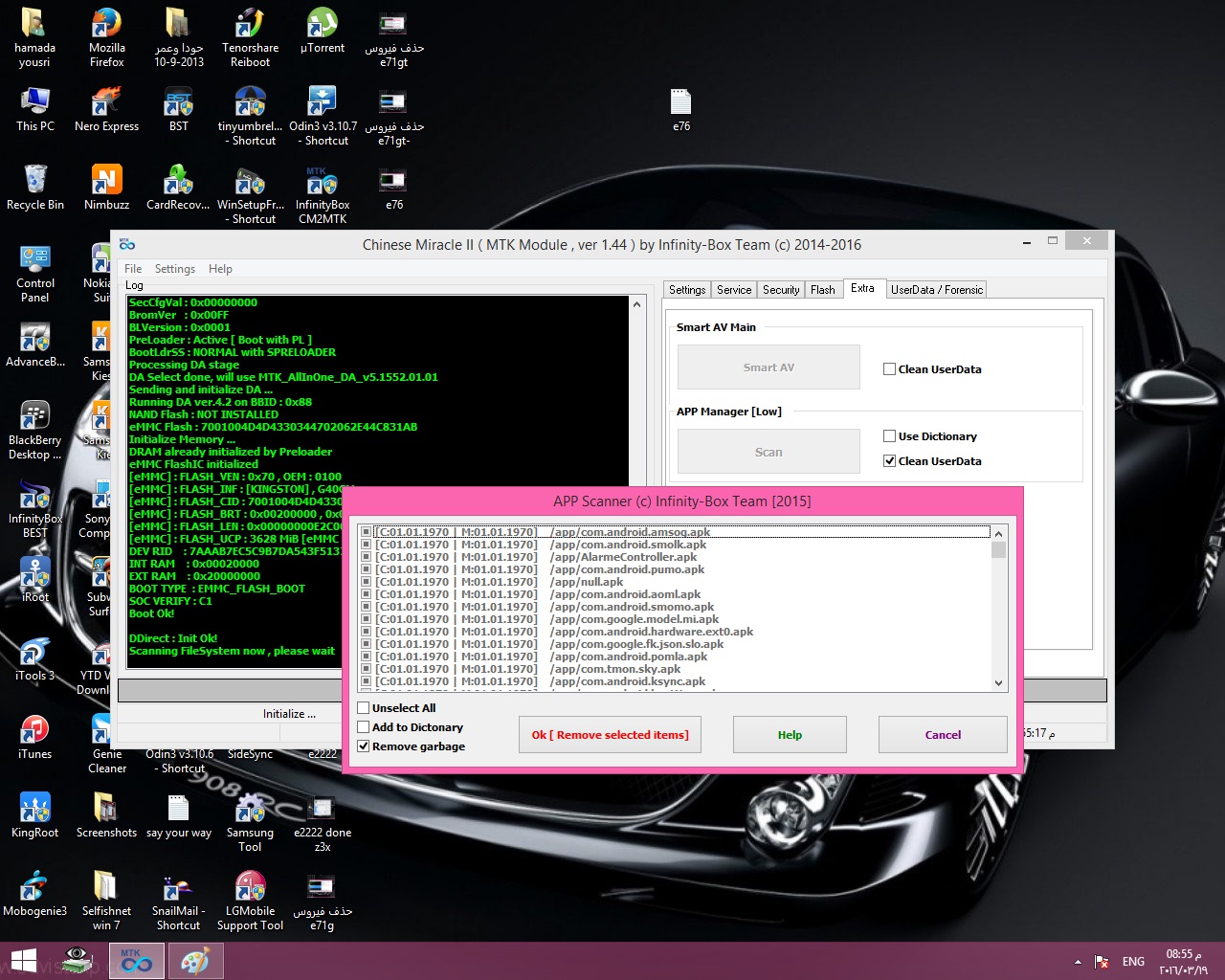Click Ok [ Remove selected items] button

coord(610,735)
